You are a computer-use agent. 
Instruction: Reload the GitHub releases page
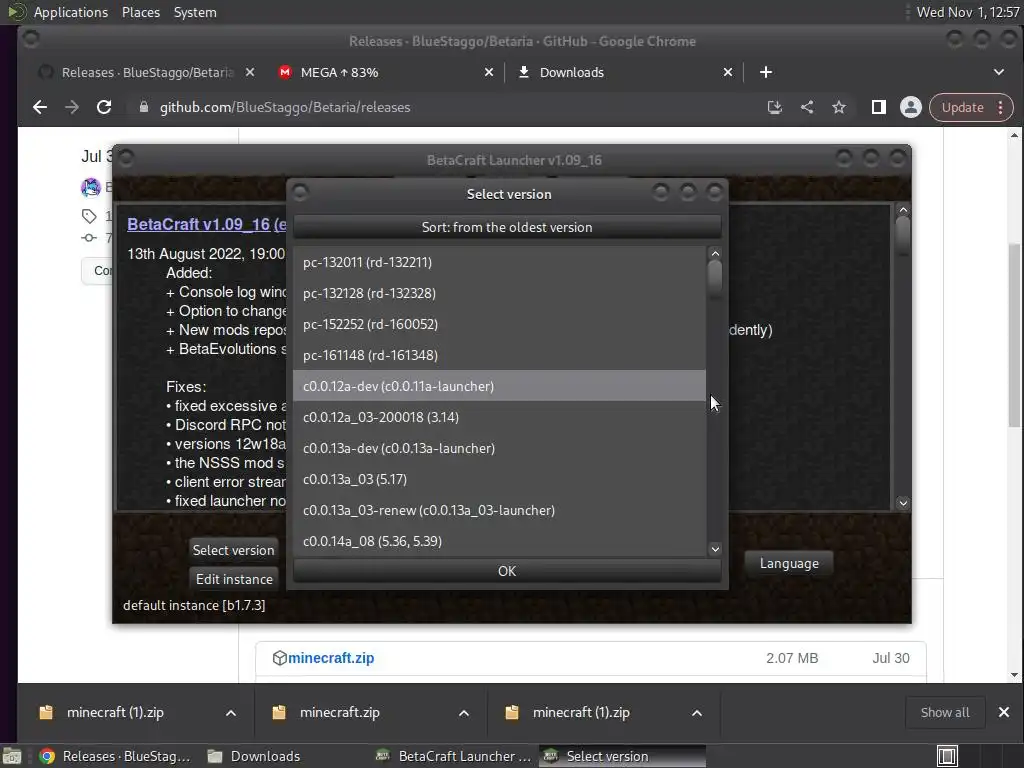(104, 107)
